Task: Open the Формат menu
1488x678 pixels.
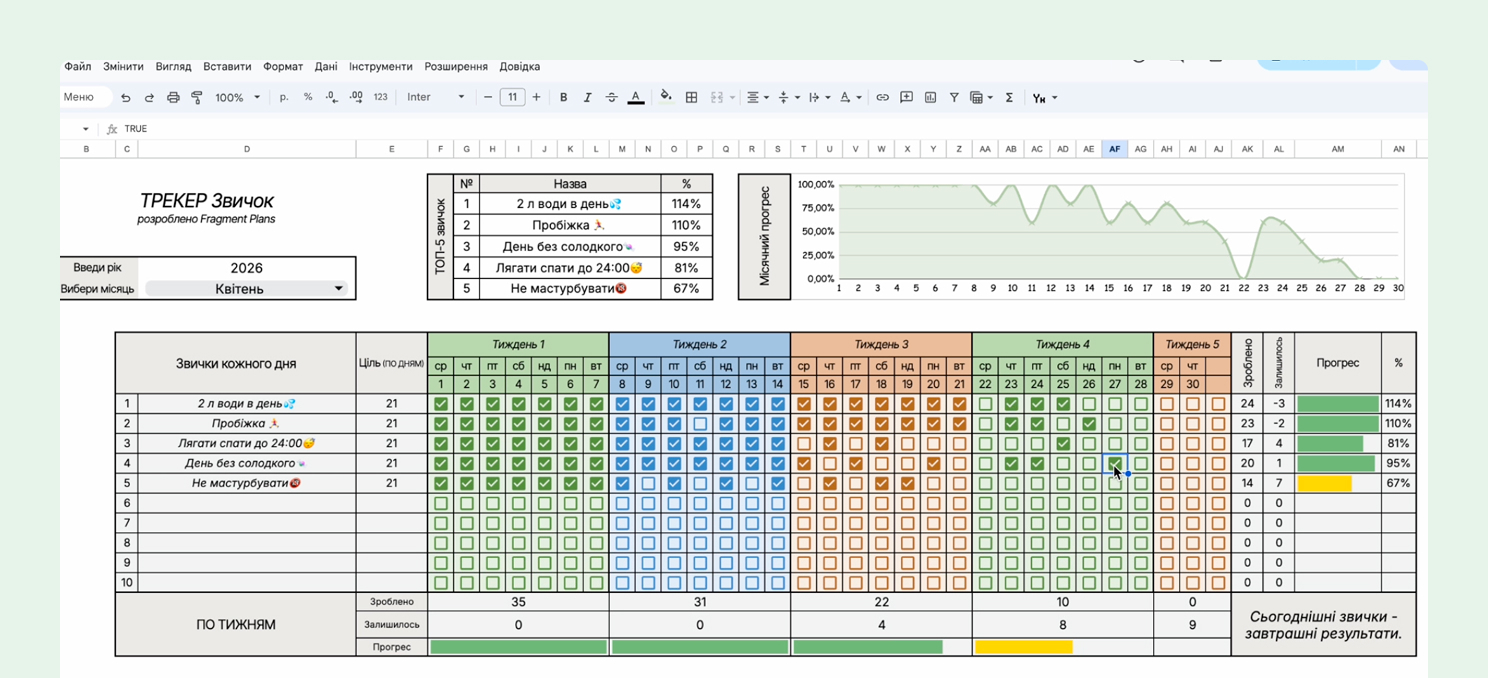Action: click(x=283, y=67)
